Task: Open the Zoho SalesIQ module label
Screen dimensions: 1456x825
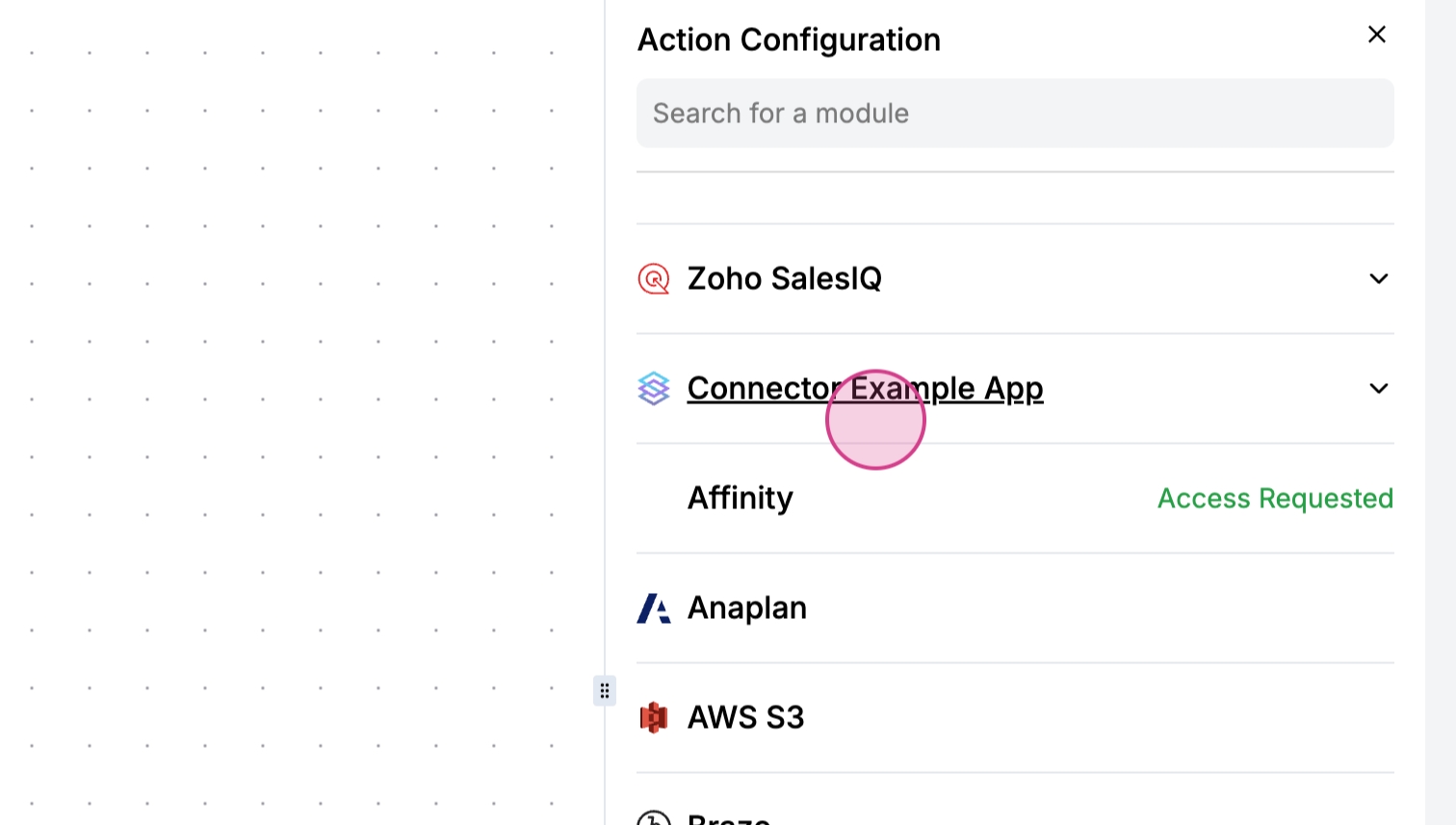Action: (x=784, y=279)
